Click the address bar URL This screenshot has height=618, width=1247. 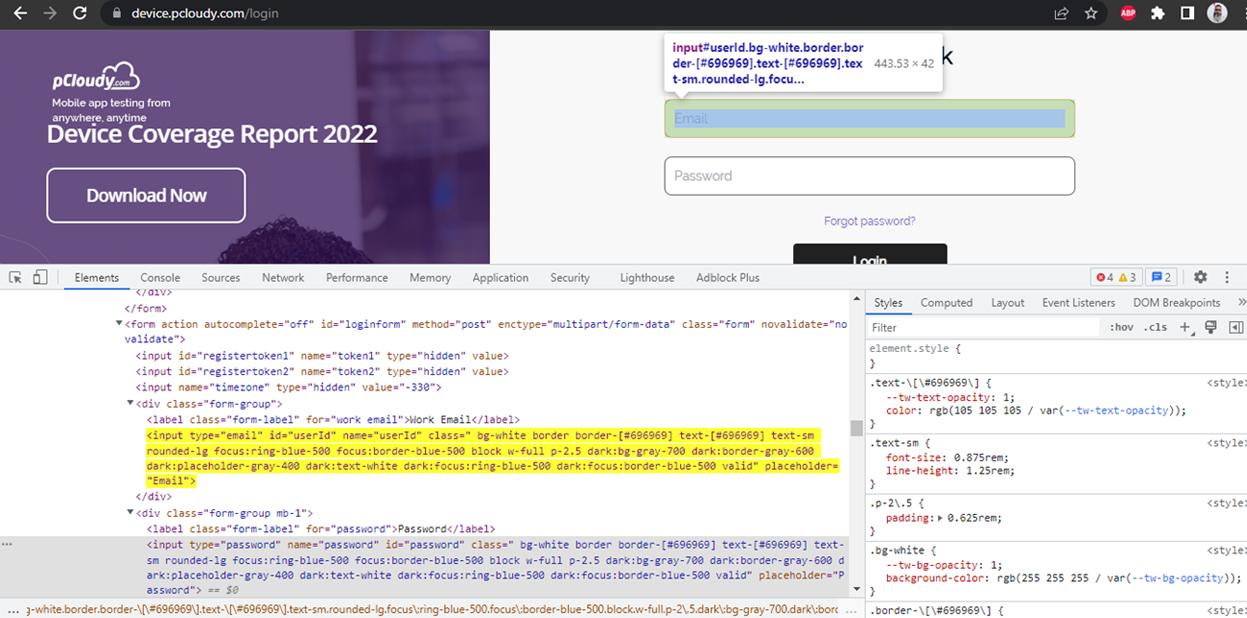click(x=205, y=13)
